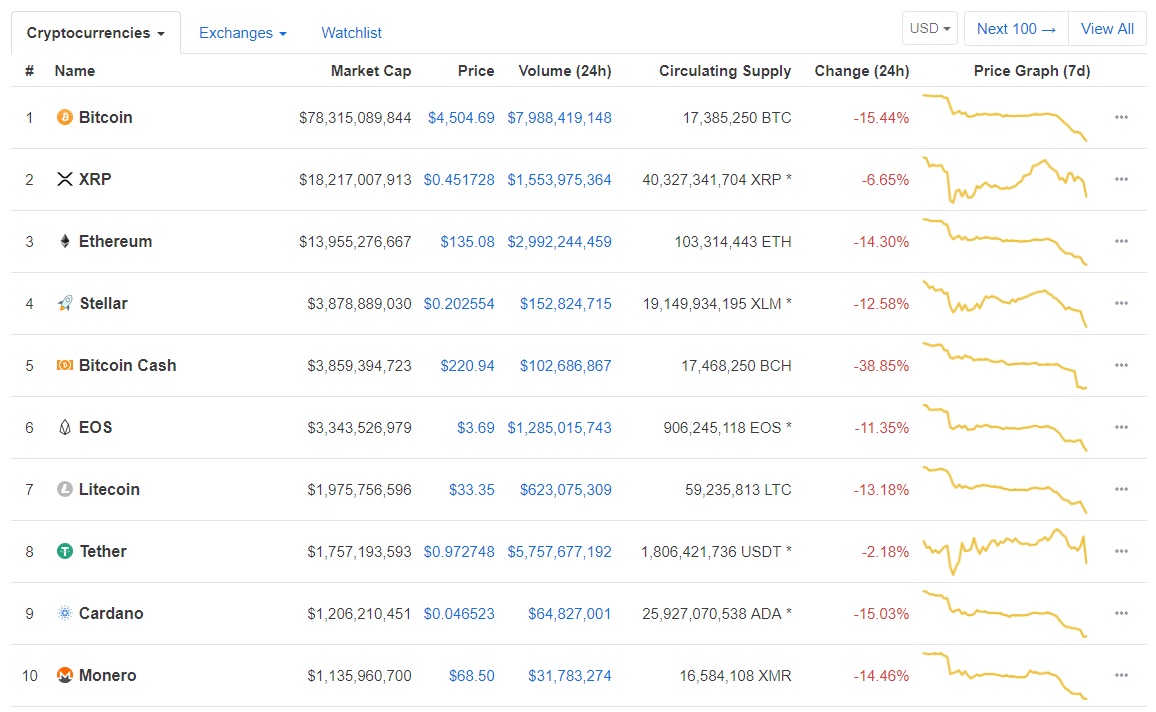1156x712 pixels.
Task: Sort by Market Cap column header
Action: [x=371, y=71]
